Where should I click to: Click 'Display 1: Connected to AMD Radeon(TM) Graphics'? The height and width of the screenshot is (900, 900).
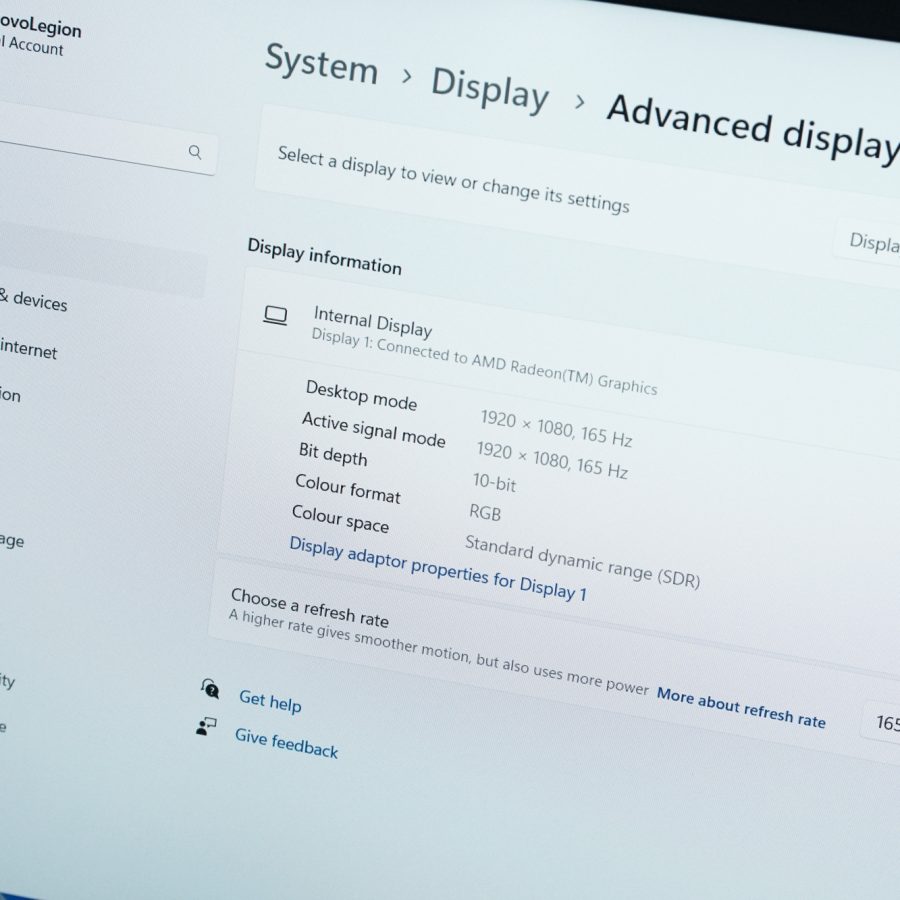click(x=484, y=362)
